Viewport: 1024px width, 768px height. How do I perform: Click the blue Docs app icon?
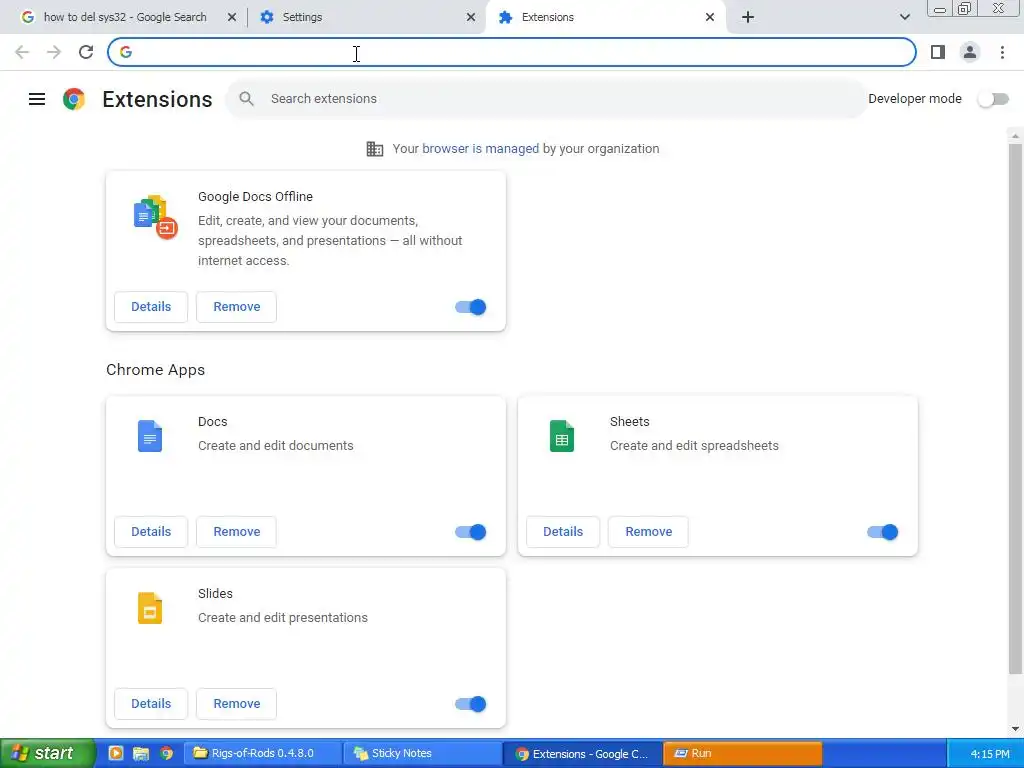coord(150,436)
